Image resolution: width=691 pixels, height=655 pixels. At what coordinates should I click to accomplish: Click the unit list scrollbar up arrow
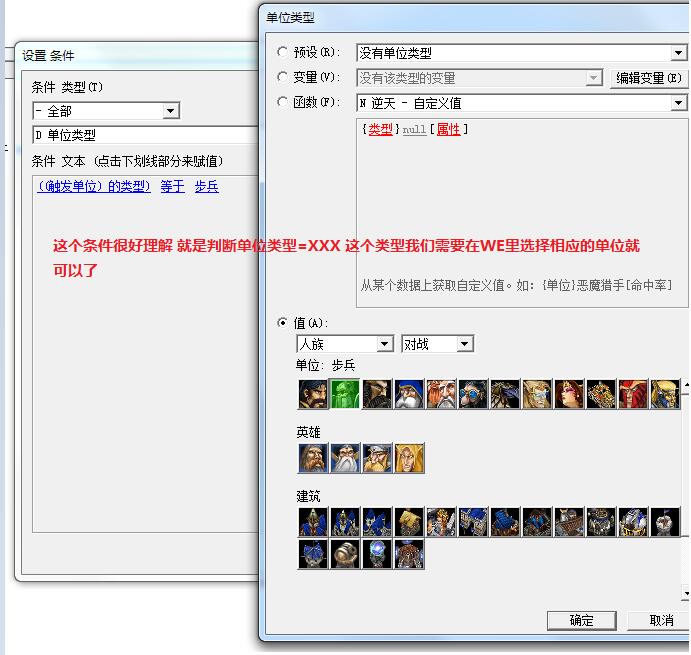[x=685, y=386]
